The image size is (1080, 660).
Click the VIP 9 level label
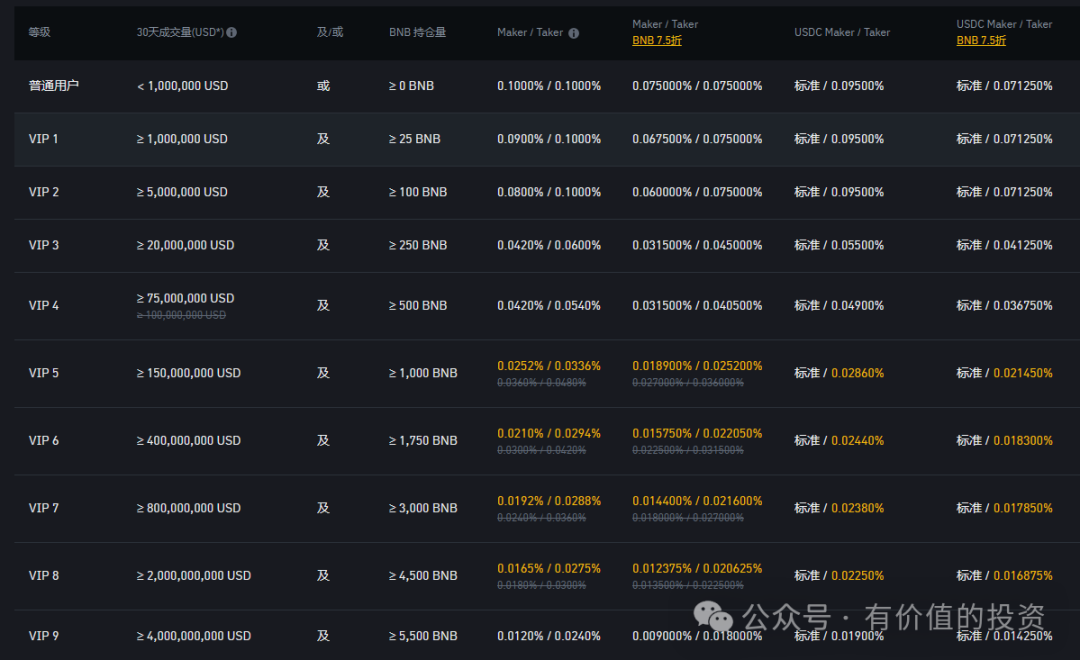(x=43, y=636)
